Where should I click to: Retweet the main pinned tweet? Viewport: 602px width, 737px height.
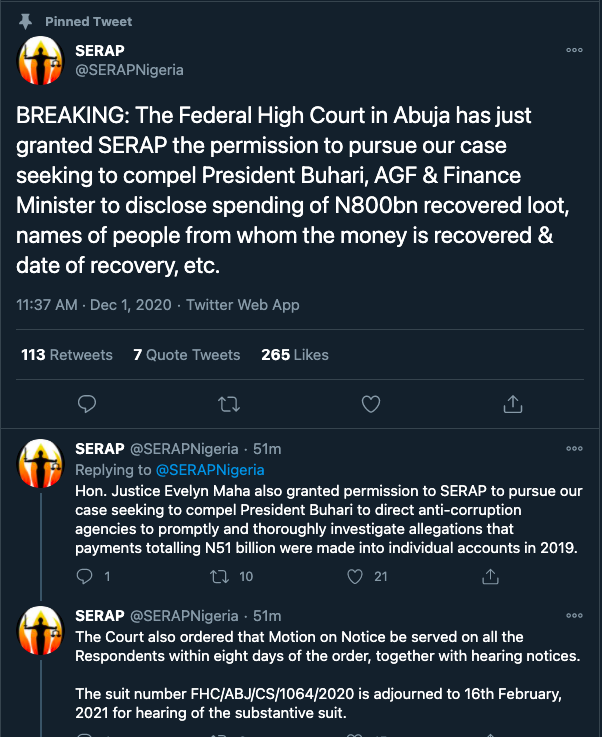click(229, 404)
